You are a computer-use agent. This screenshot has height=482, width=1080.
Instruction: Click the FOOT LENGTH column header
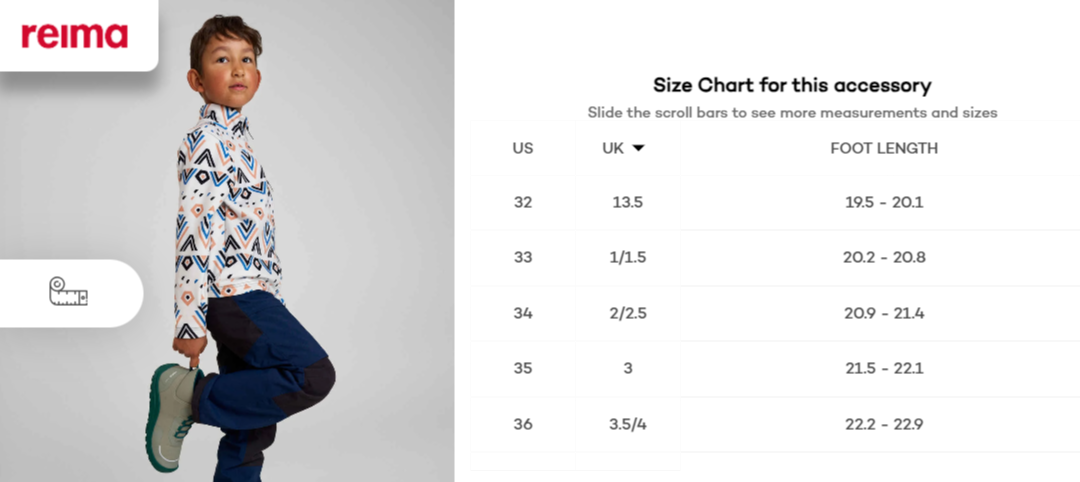(884, 148)
